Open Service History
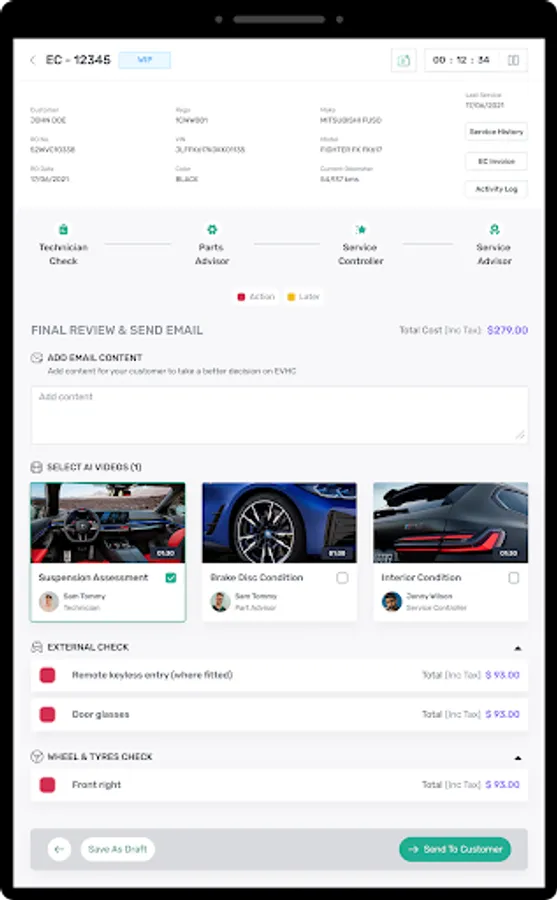 (x=496, y=131)
